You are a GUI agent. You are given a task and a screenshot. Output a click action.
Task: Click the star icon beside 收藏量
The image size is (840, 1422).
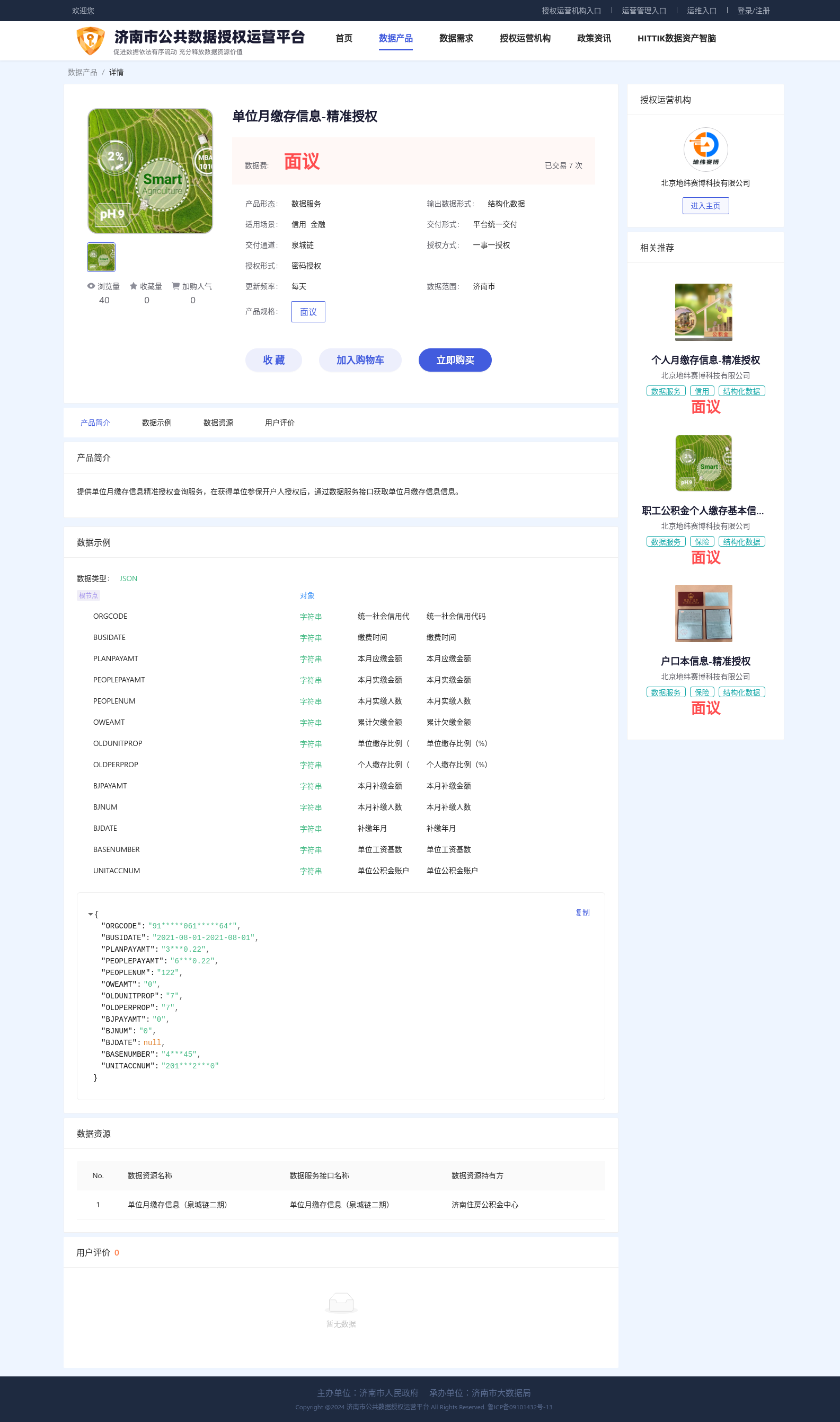coord(134,286)
